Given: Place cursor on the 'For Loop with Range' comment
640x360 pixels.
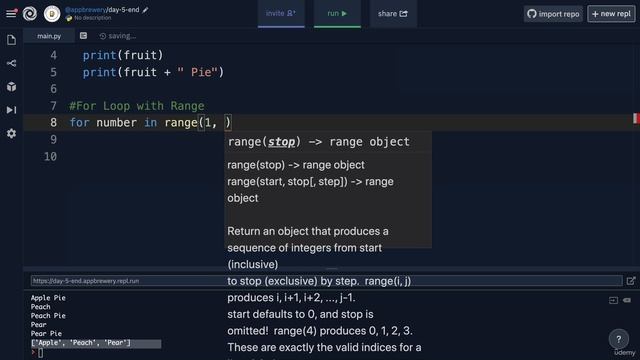Looking at the screenshot, I should click(x=137, y=106).
